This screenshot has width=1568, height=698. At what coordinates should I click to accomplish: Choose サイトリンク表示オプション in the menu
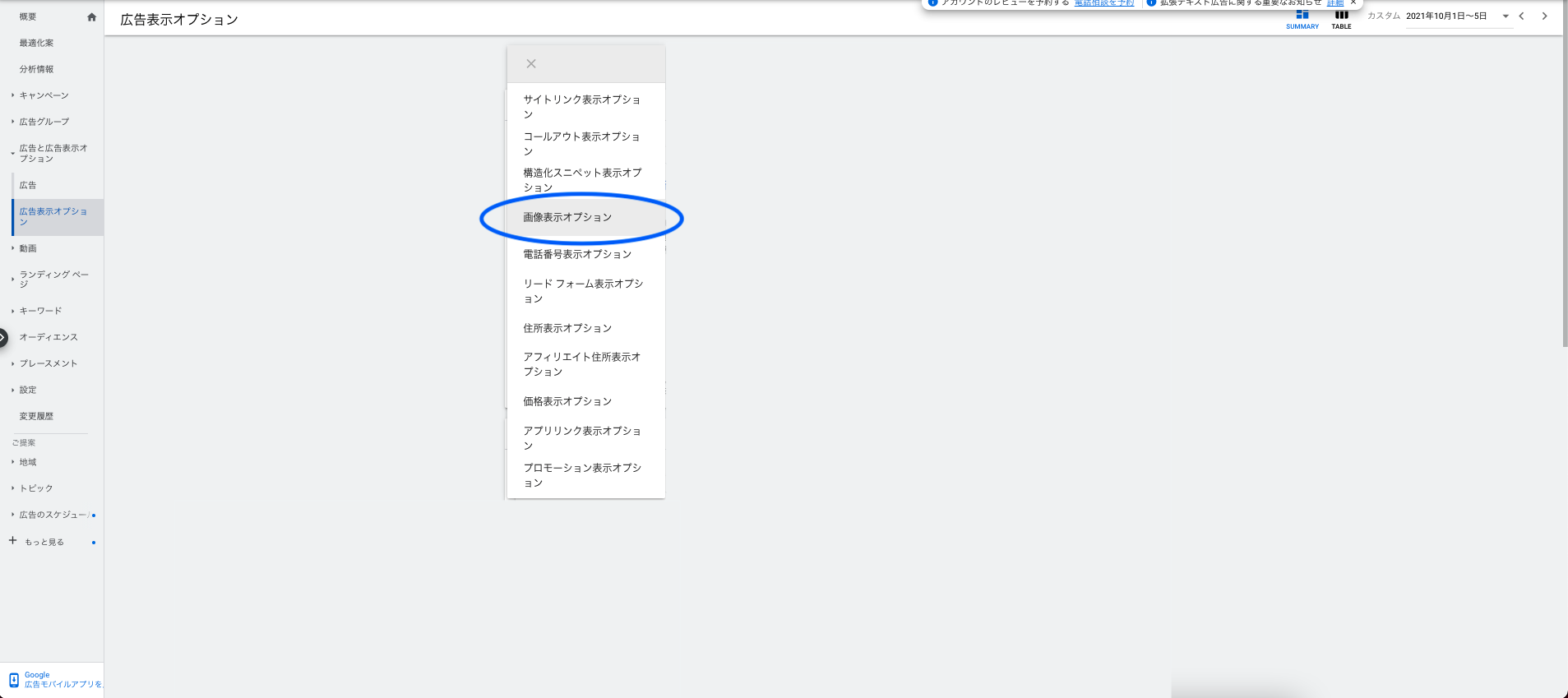(581, 106)
